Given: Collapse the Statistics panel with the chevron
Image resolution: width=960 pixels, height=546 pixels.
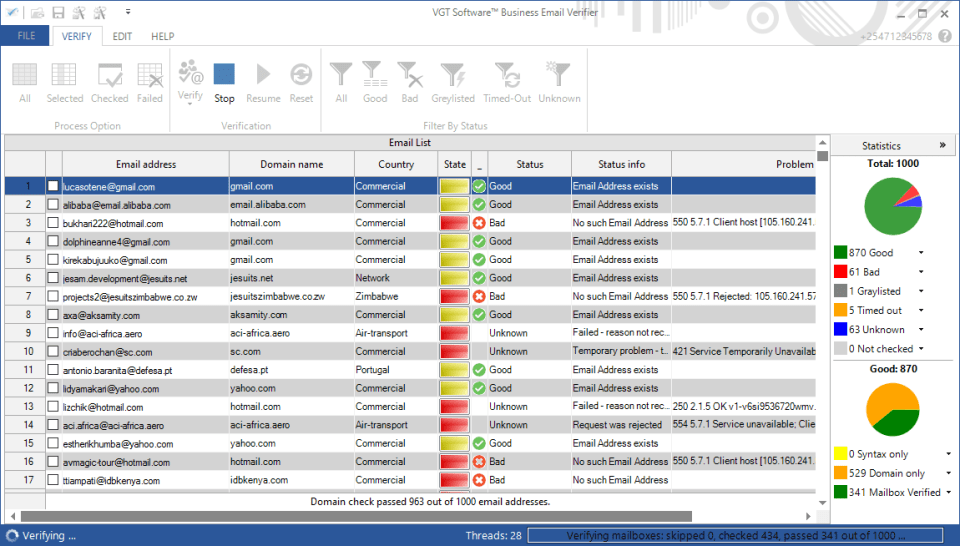Looking at the screenshot, I should click(942, 145).
